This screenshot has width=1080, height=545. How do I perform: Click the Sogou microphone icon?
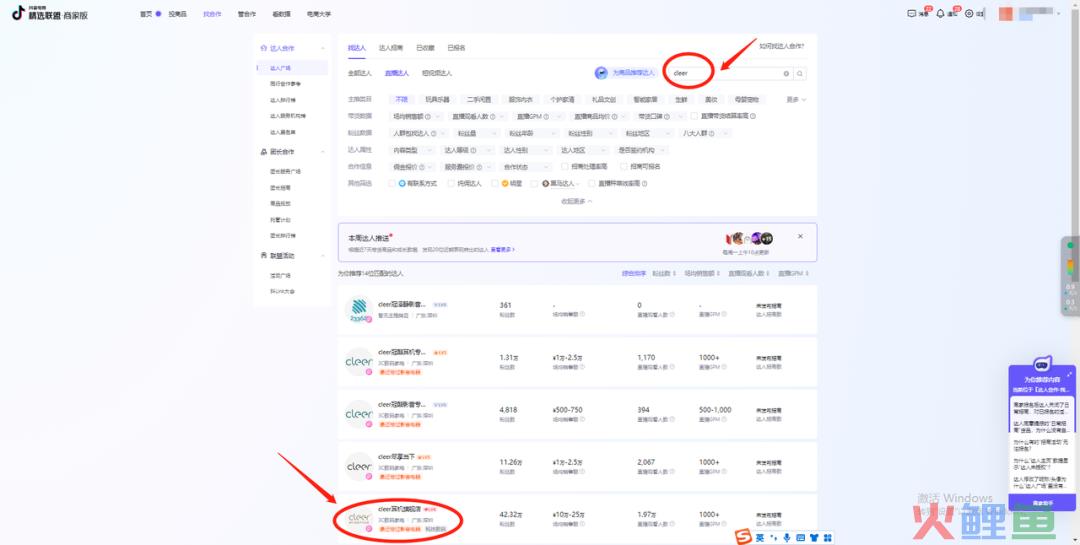point(787,537)
